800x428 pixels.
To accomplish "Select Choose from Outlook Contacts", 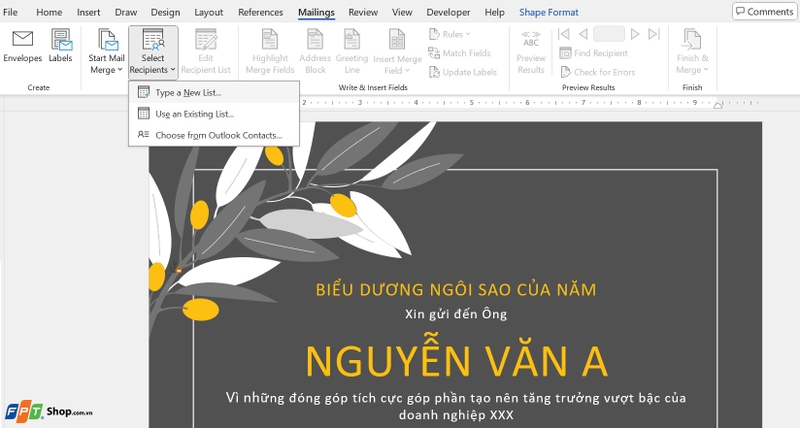I will 214,135.
